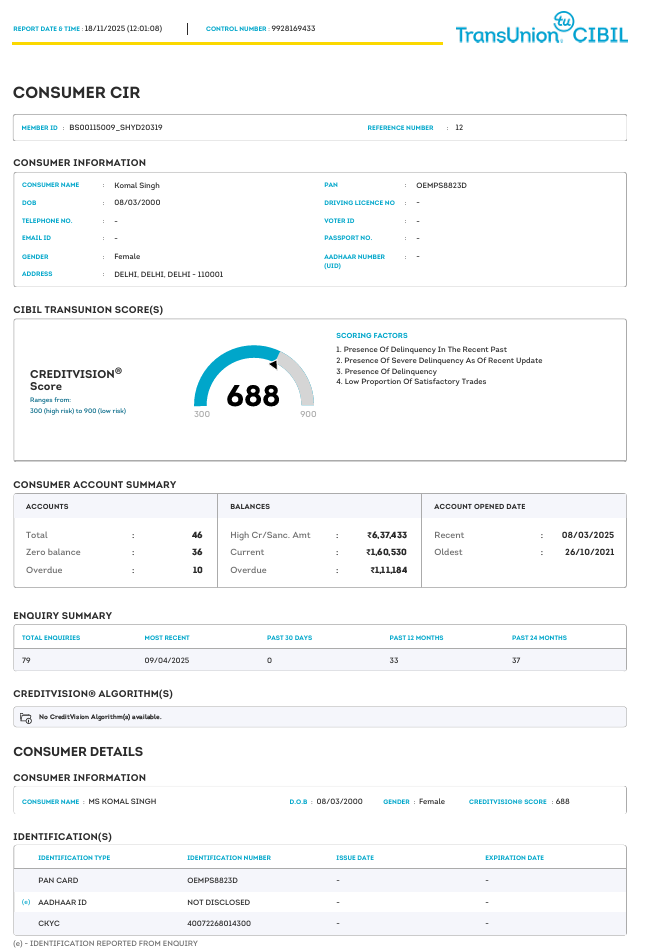The height and width of the screenshot is (952, 645).
Task: Click the blue arc of score gauge
Action: (x=215, y=369)
